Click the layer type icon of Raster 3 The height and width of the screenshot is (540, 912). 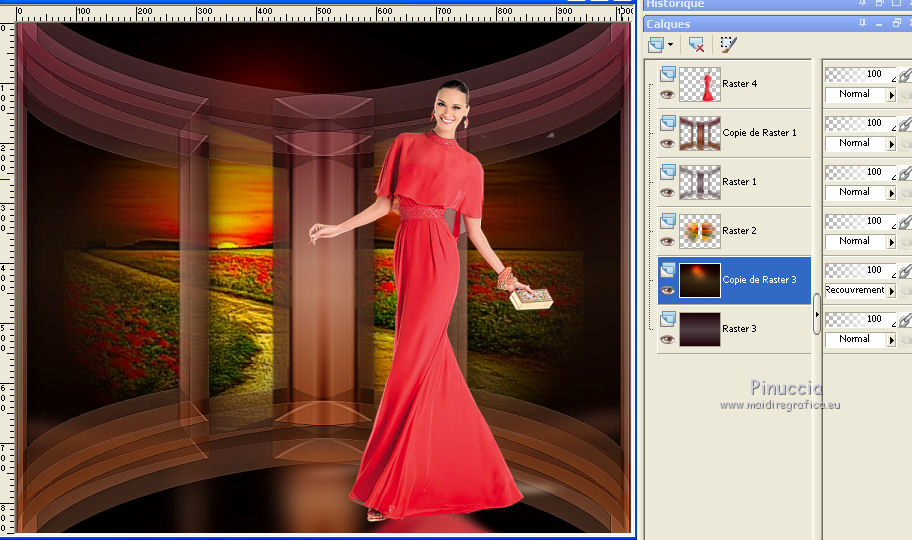tap(668, 318)
